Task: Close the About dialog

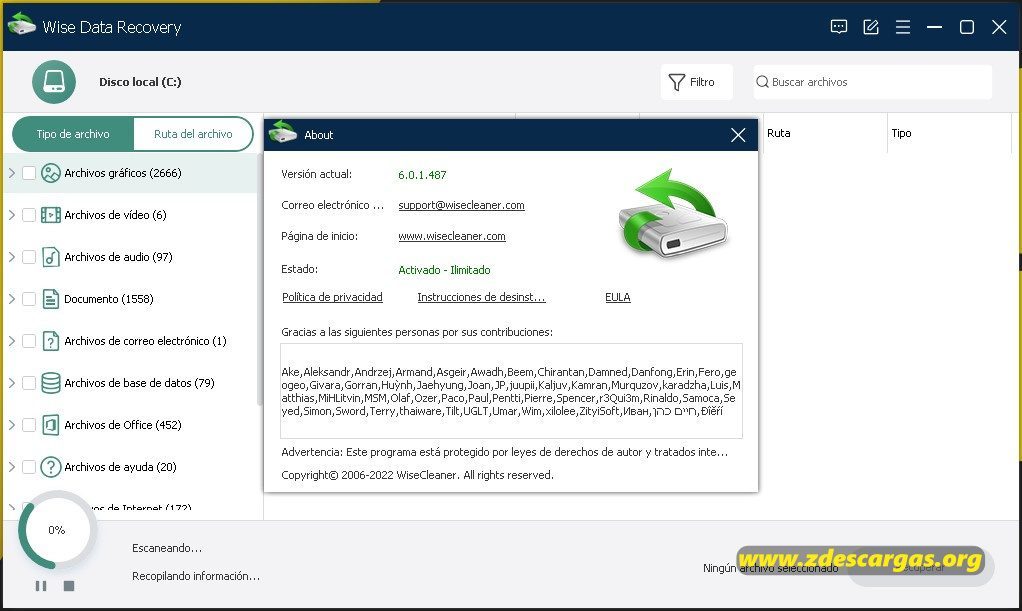Action: [738, 135]
